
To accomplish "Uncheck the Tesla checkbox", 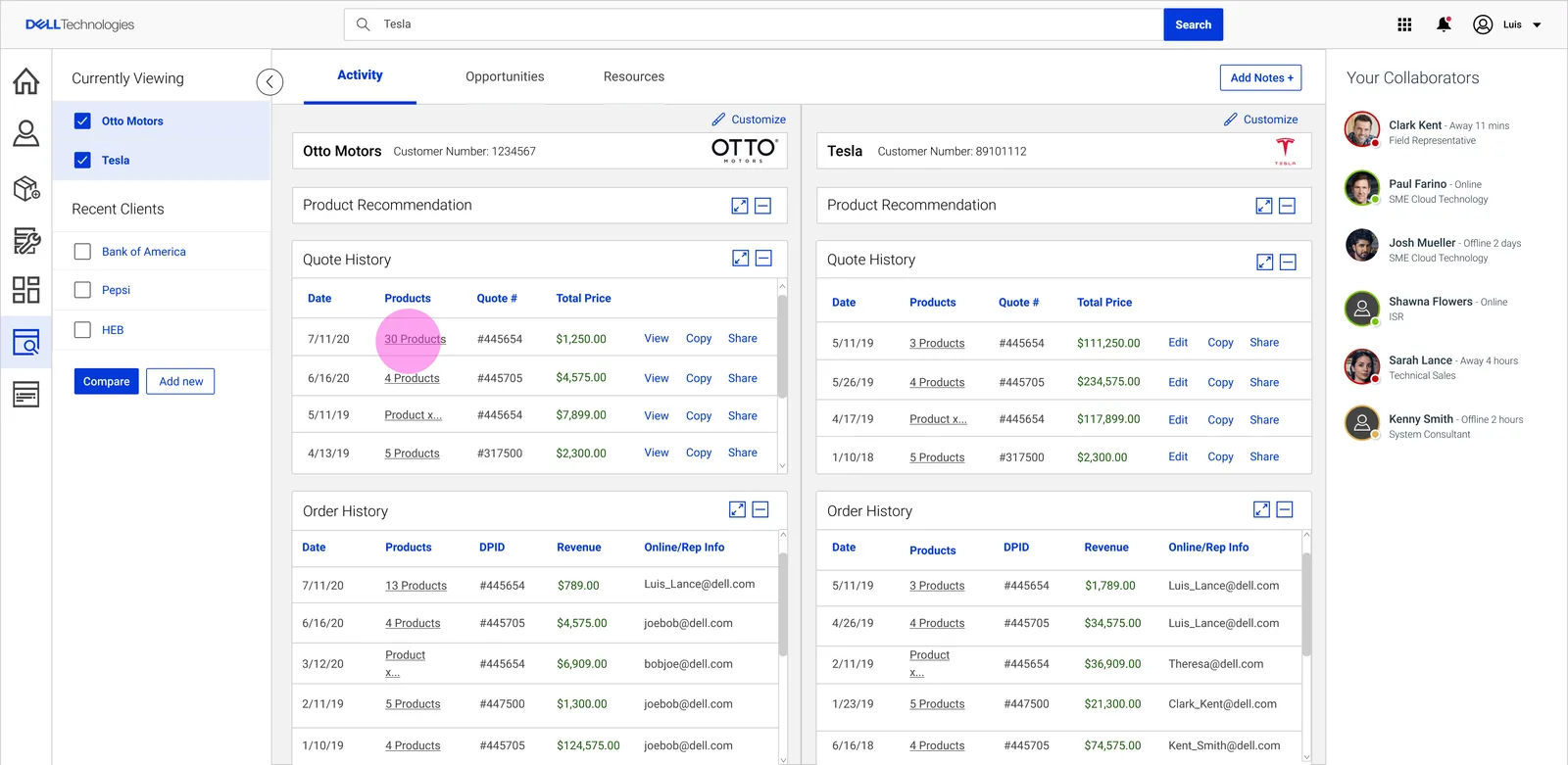I will click(82, 160).
